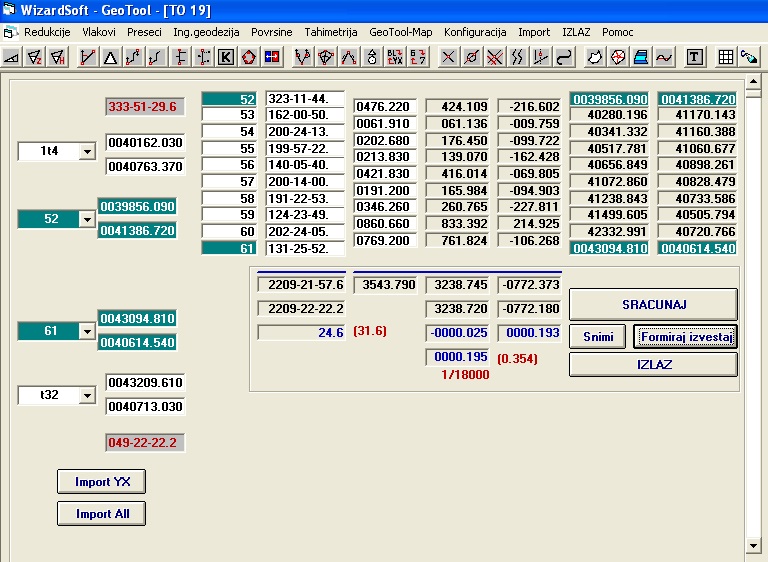Image resolution: width=768 pixels, height=562 pixels.
Task: Open the Tahimetrija menu
Action: point(330,32)
